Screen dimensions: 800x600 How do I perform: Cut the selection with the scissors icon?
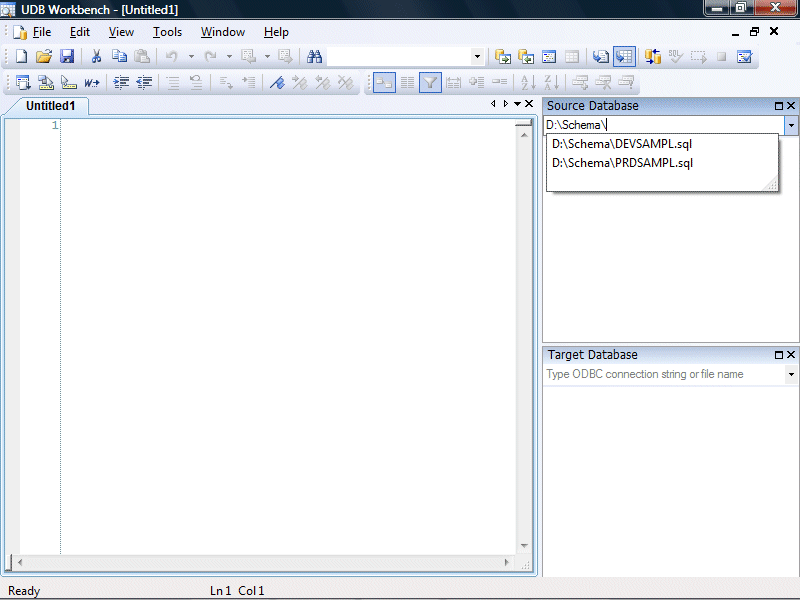point(96,56)
